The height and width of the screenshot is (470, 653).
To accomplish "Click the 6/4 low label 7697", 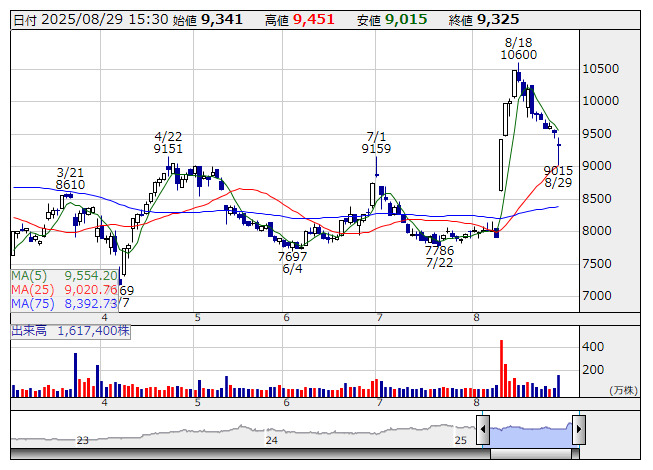I will point(292,256).
